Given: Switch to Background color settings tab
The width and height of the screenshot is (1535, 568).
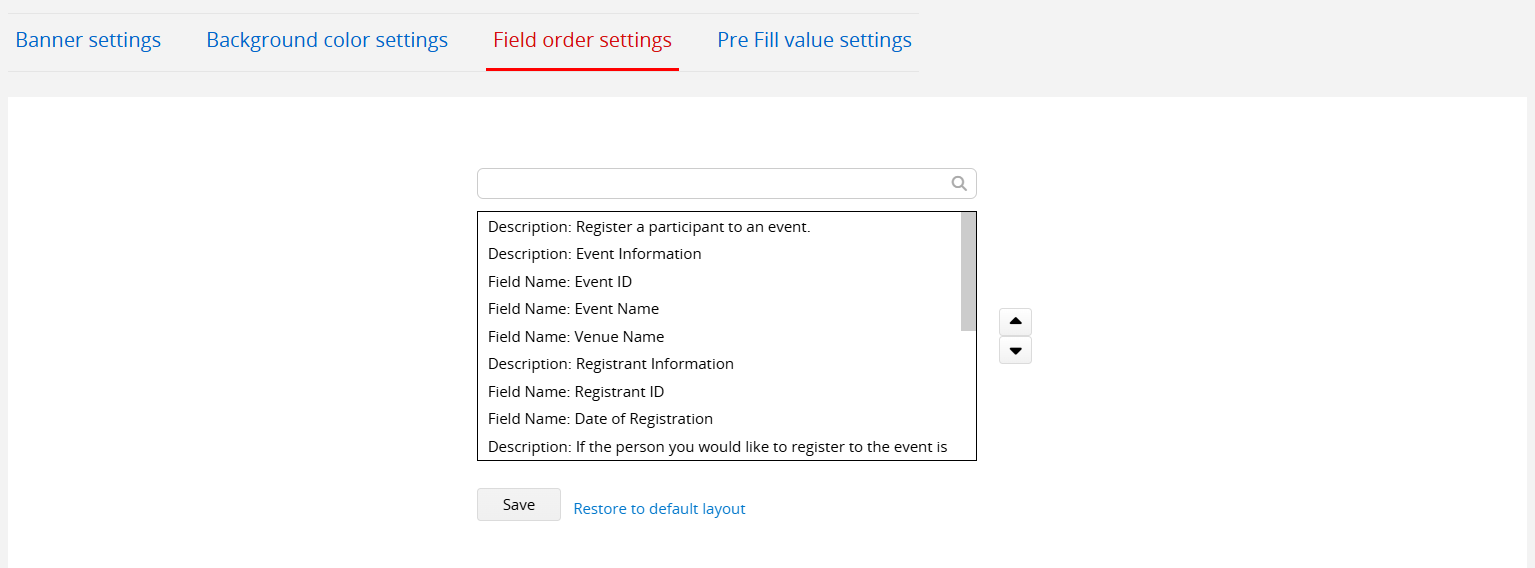Looking at the screenshot, I should point(327,41).
